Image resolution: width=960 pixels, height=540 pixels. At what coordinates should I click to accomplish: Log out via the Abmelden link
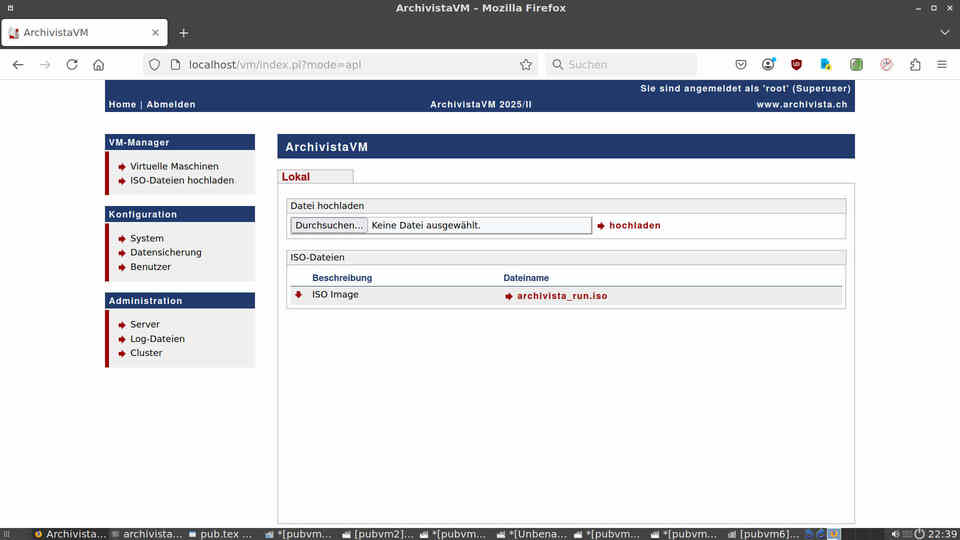pos(171,105)
